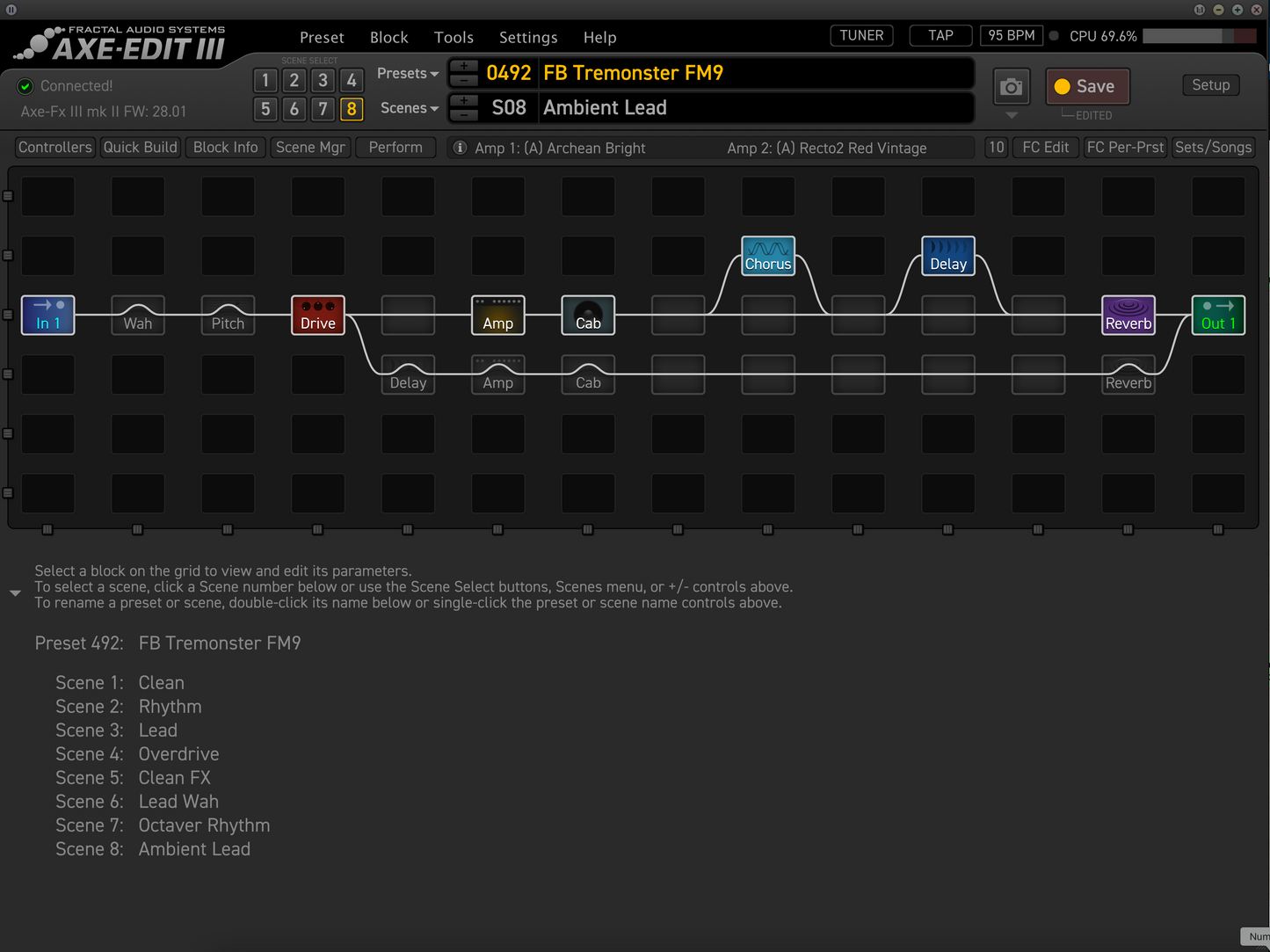Click the In 1 input block
Viewport: 1270px width, 952px height.
pos(47,315)
